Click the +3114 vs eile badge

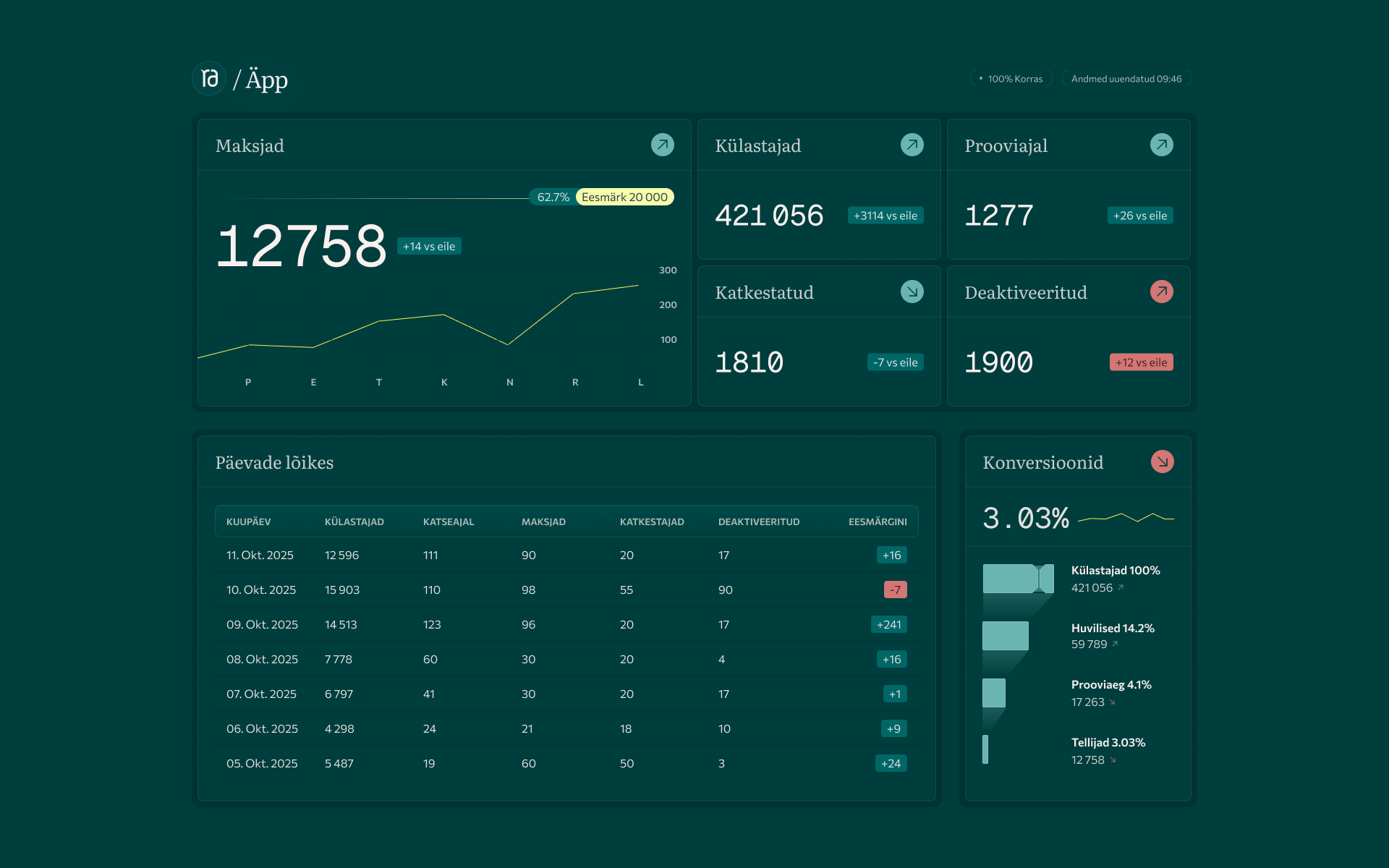885,216
